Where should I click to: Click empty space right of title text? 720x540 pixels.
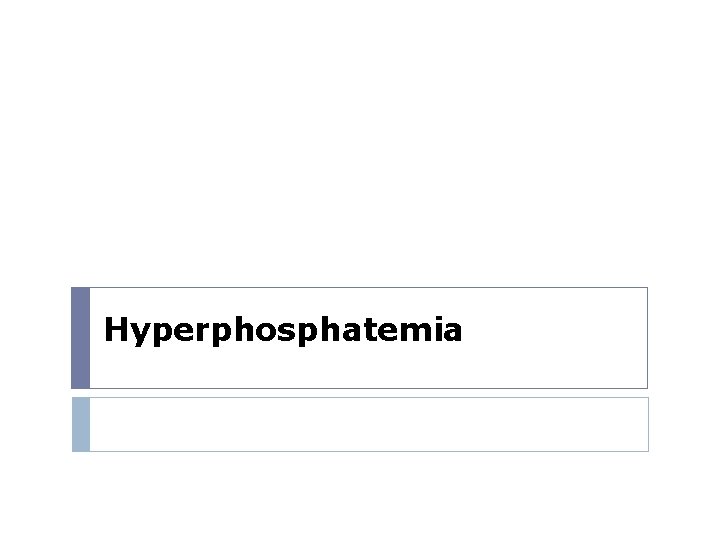click(x=553, y=331)
